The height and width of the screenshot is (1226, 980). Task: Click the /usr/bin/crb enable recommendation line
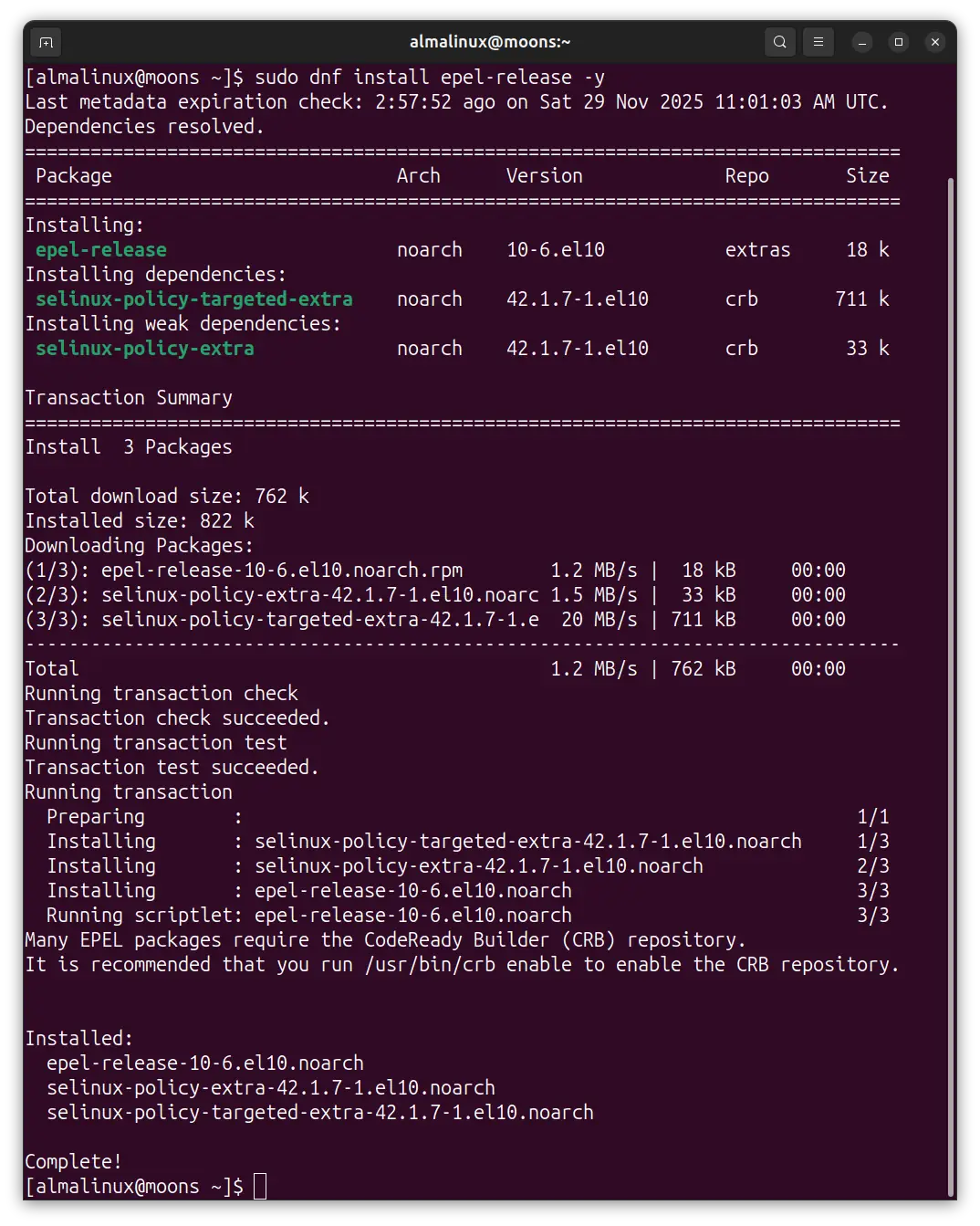tap(462, 965)
